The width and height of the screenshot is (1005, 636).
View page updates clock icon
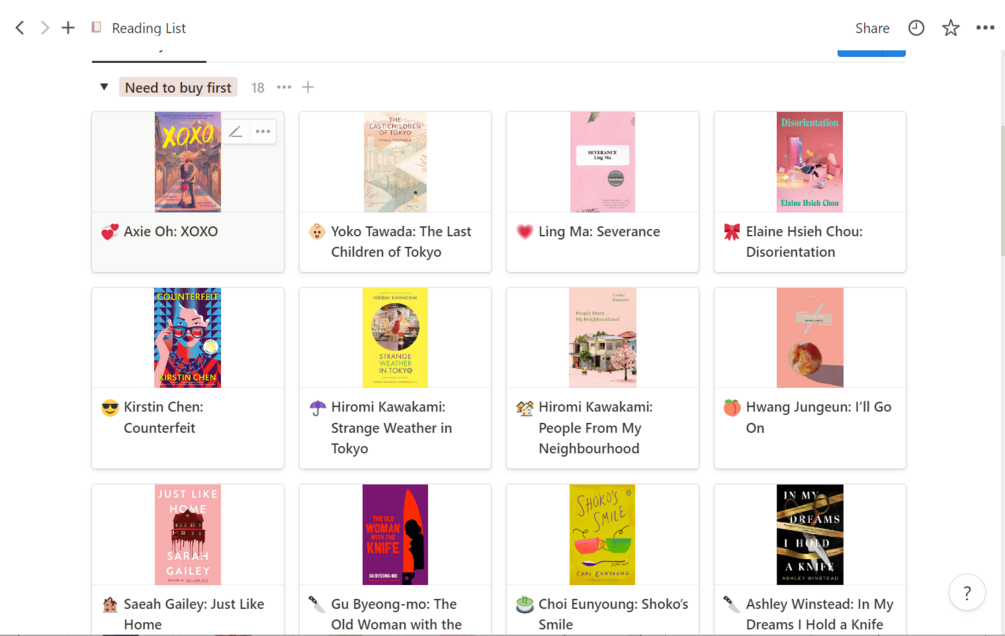[x=916, y=28]
